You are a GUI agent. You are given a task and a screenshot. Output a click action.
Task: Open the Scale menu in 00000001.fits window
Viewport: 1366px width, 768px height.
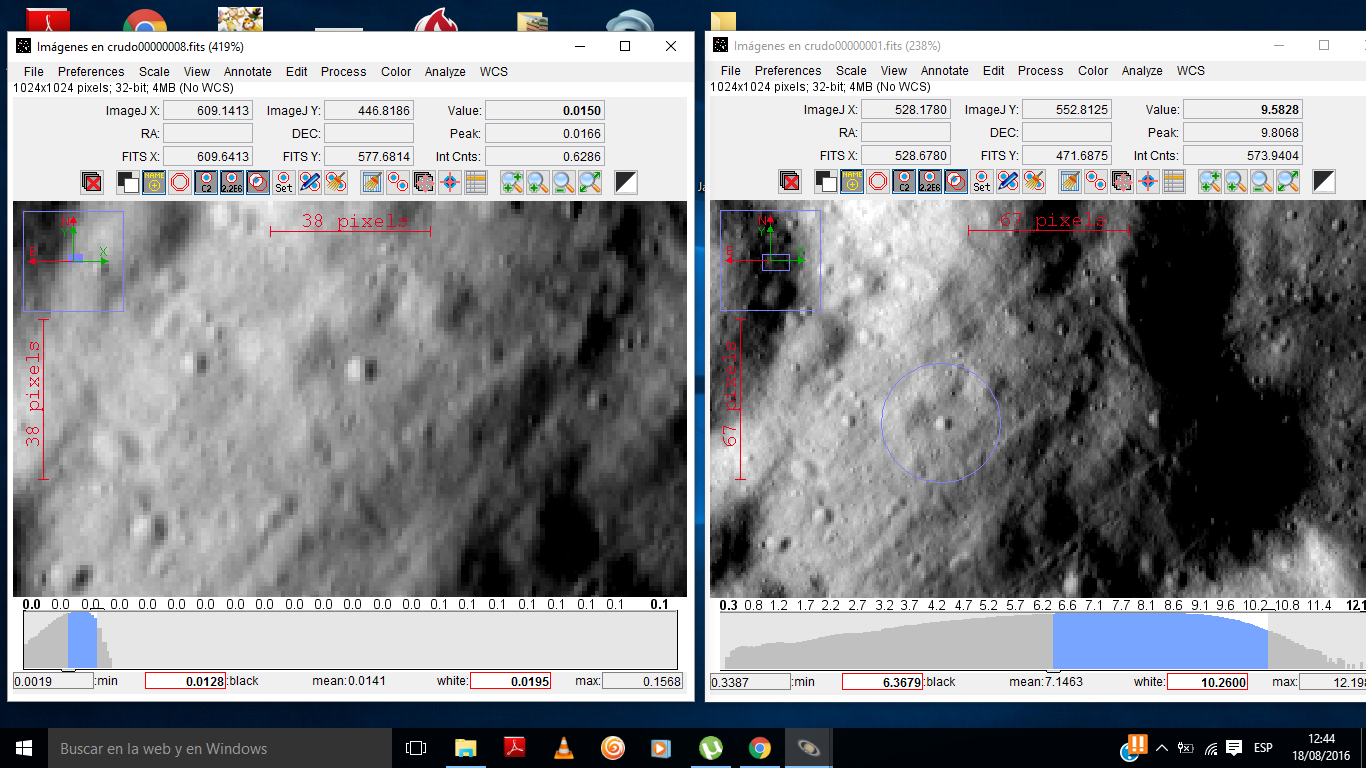click(x=851, y=71)
